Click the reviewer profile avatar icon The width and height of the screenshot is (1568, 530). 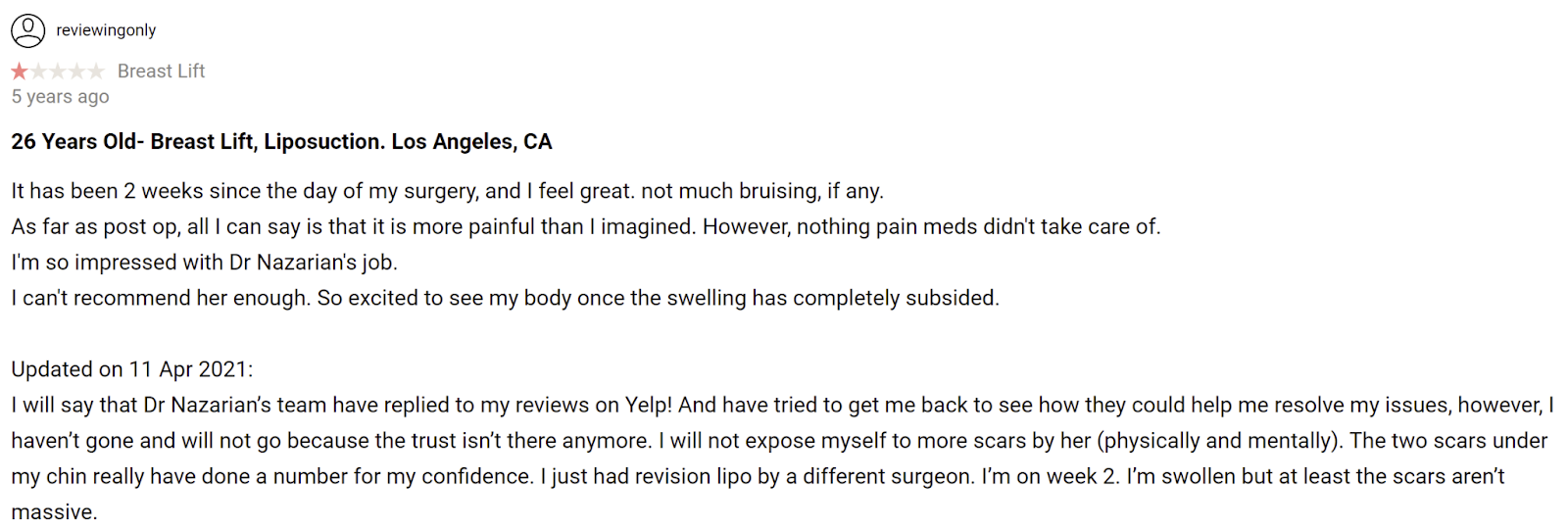coord(27,30)
